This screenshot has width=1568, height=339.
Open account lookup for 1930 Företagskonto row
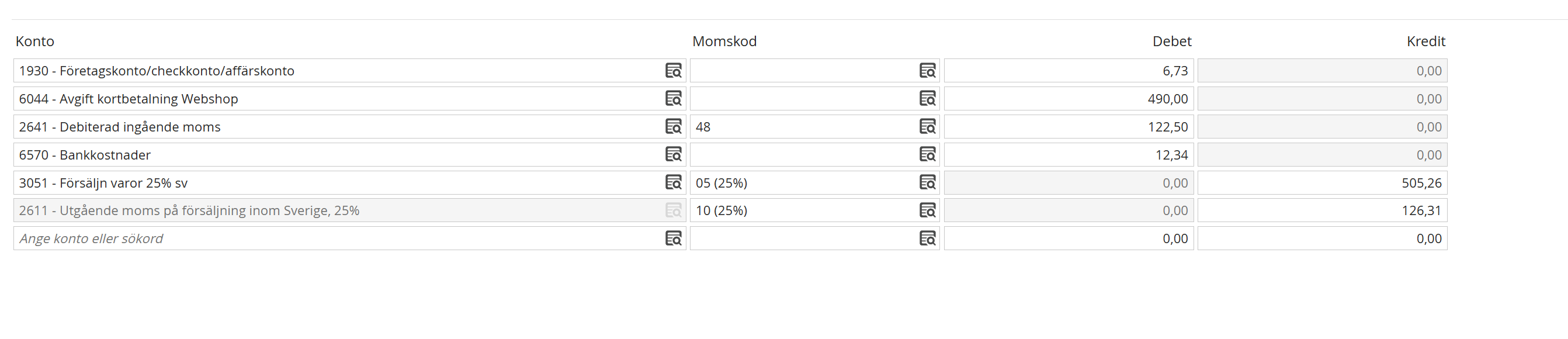pos(673,71)
